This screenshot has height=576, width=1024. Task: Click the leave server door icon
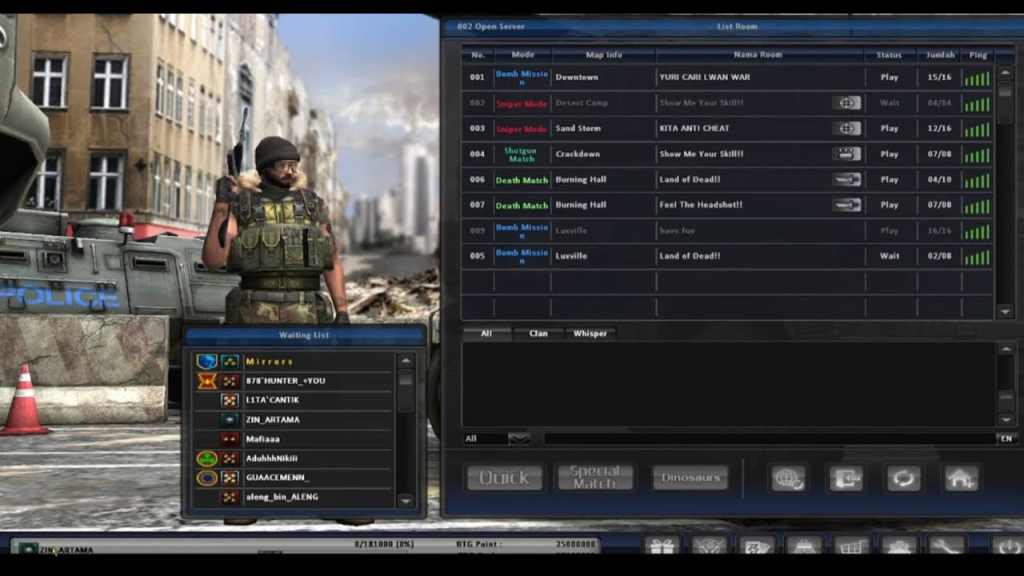point(845,478)
